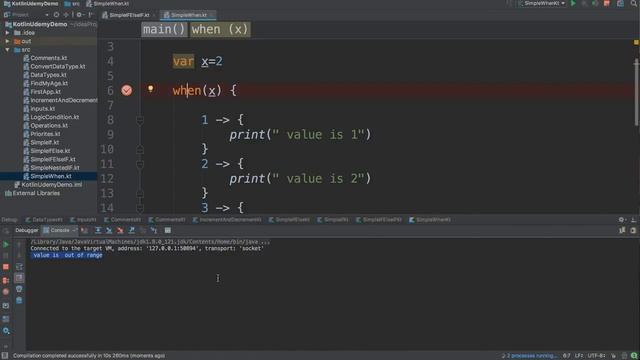The image size is (640, 360).
Task: Open debug settings gear in left sidebar
Action: click(6, 331)
